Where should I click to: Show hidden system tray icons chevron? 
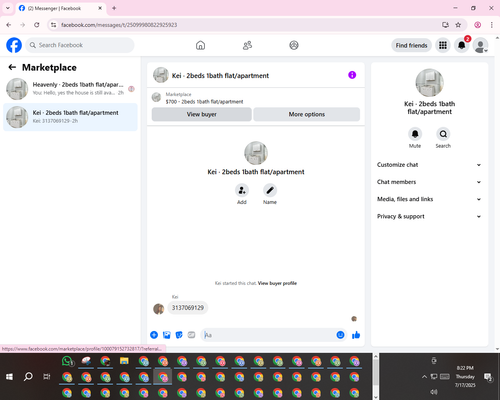click(x=424, y=377)
